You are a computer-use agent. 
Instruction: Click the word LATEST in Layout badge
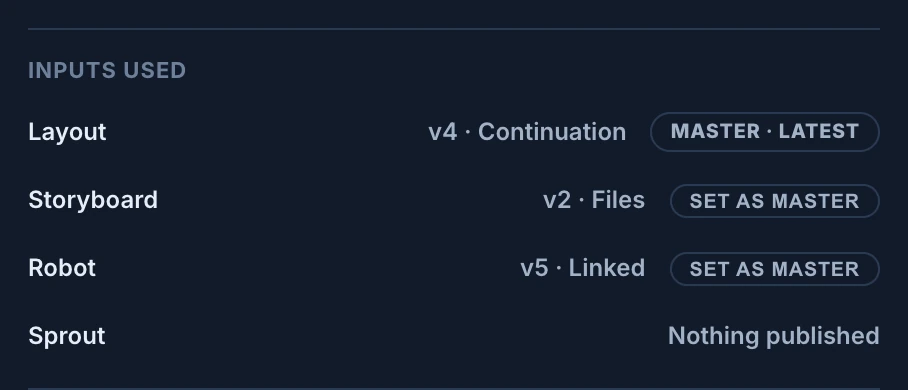coord(819,132)
